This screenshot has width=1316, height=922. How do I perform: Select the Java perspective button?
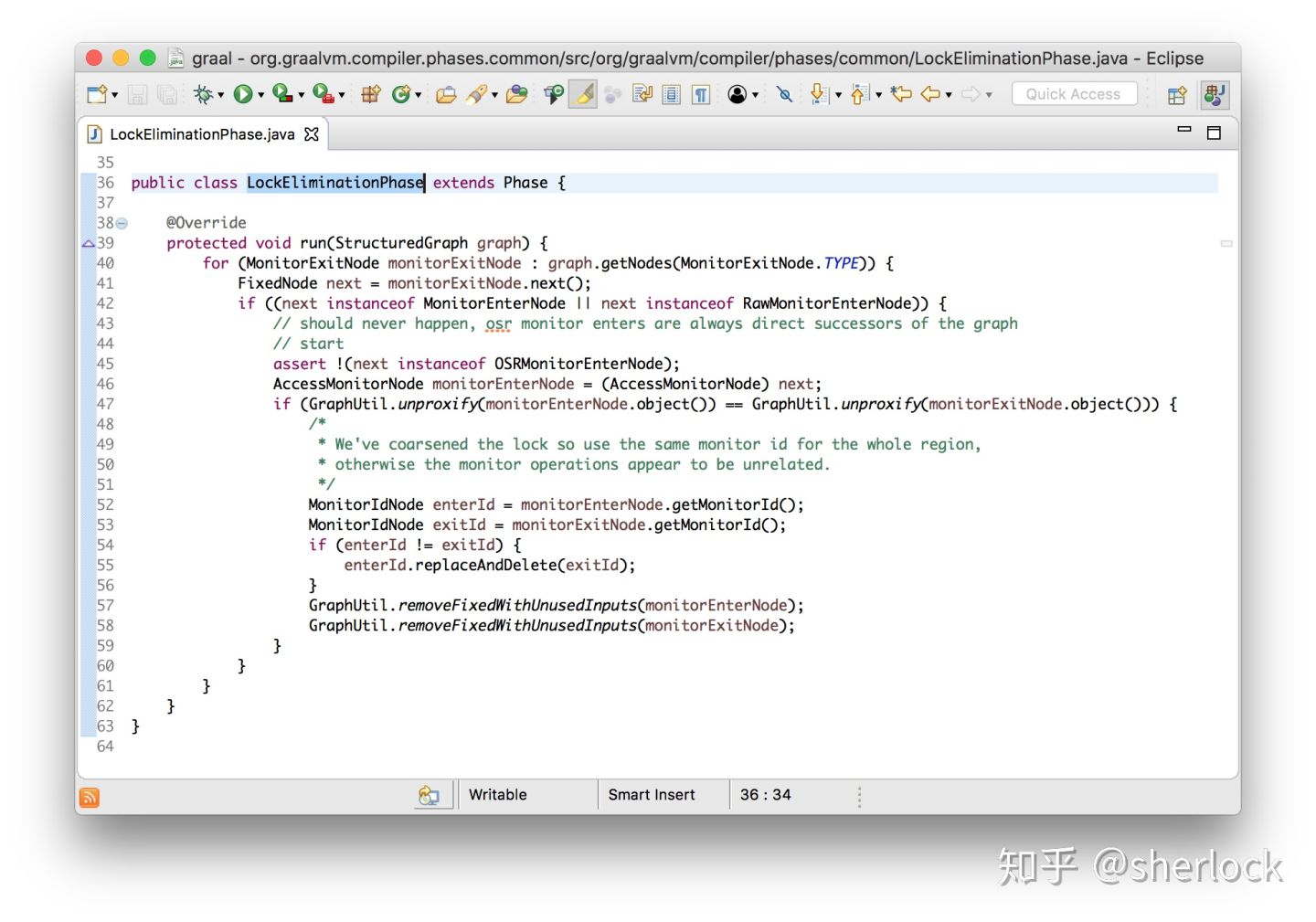(1214, 94)
